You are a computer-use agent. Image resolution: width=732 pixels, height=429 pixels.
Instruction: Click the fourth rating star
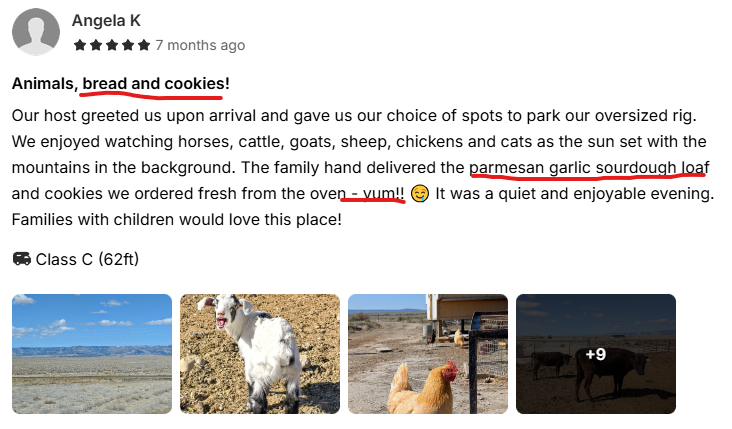coord(128,45)
